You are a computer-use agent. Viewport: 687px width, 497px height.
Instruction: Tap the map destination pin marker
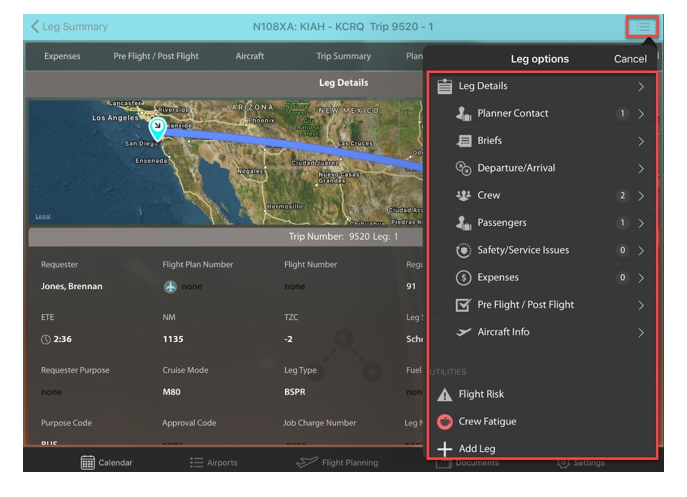157,129
